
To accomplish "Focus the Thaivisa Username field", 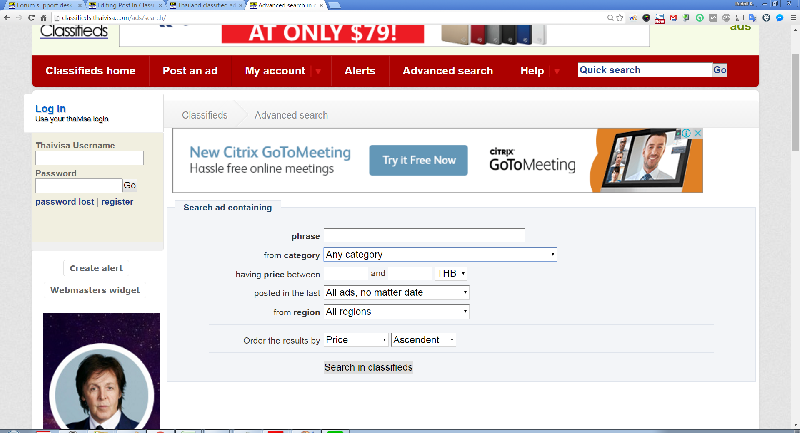I will tap(89, 158).
